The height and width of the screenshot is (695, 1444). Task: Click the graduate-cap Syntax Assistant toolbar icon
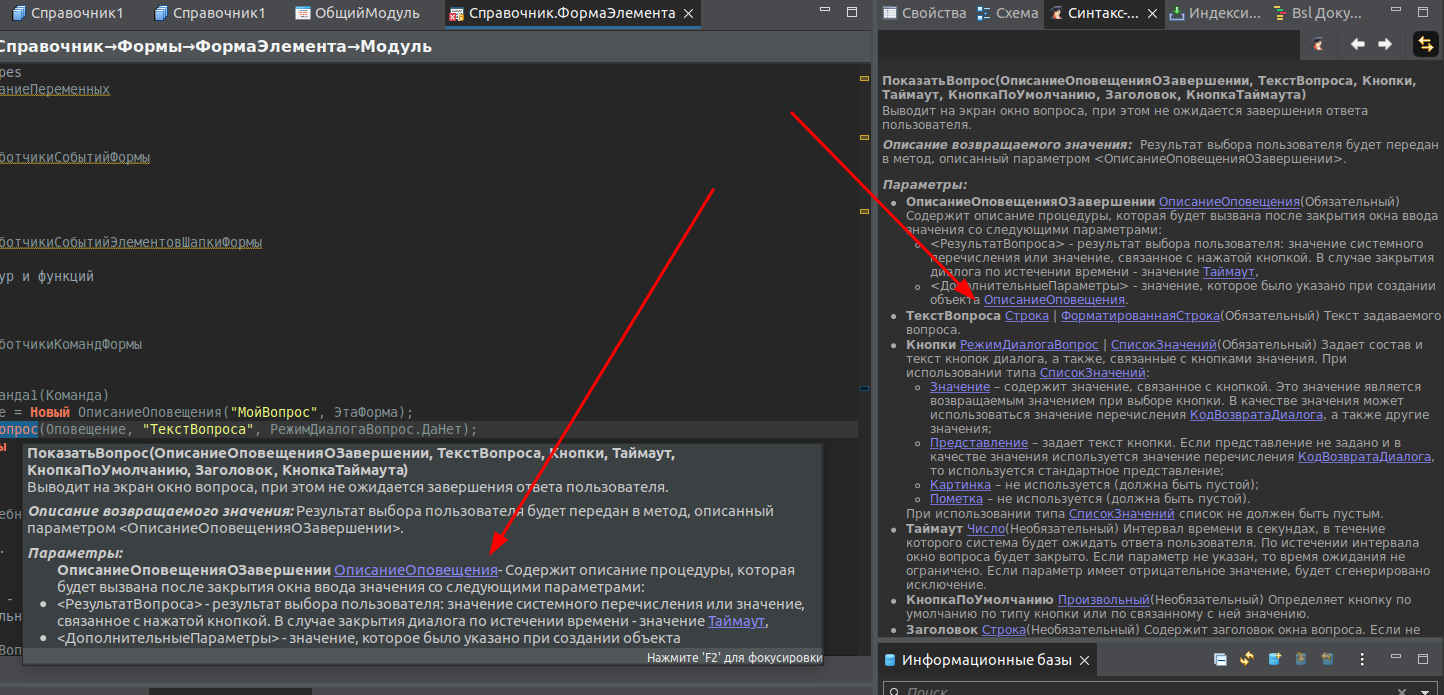point(1317,44)
